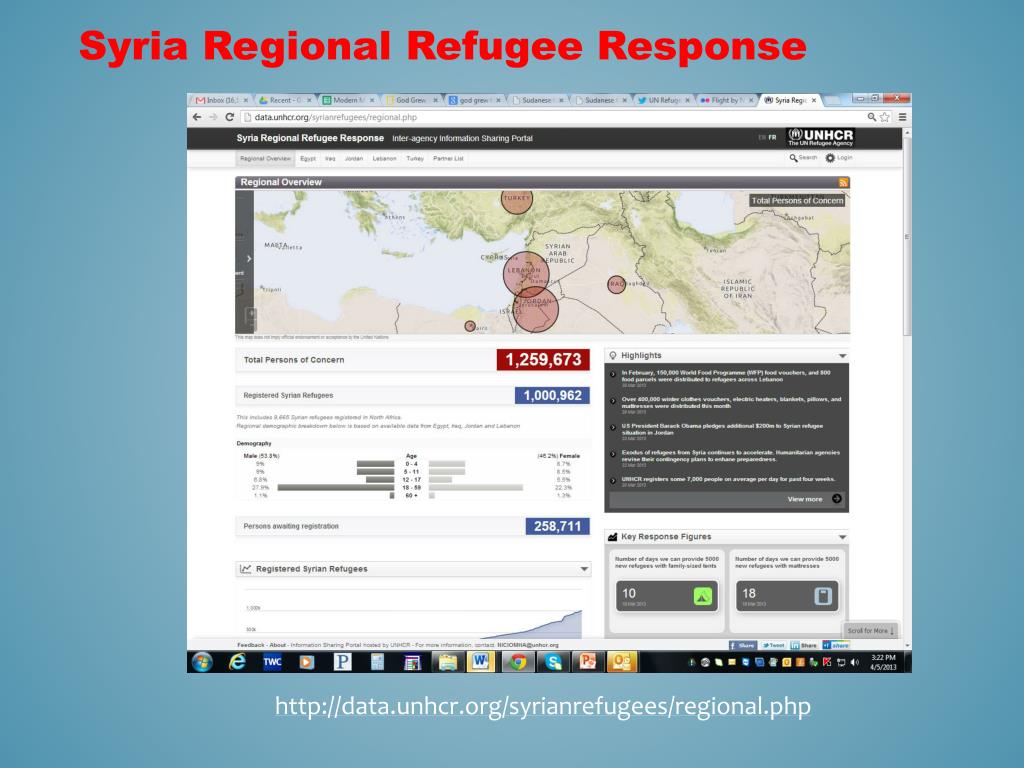Open Microsoft Word from taskbar

coord(480,662)
